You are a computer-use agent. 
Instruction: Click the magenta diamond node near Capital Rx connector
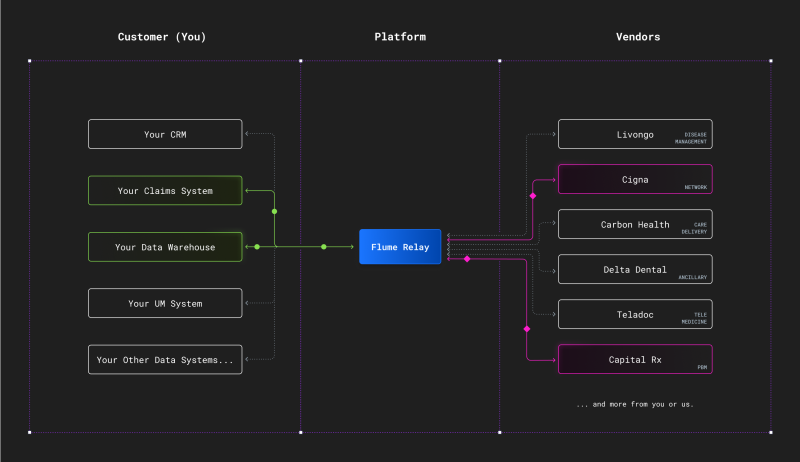[527, 329]
